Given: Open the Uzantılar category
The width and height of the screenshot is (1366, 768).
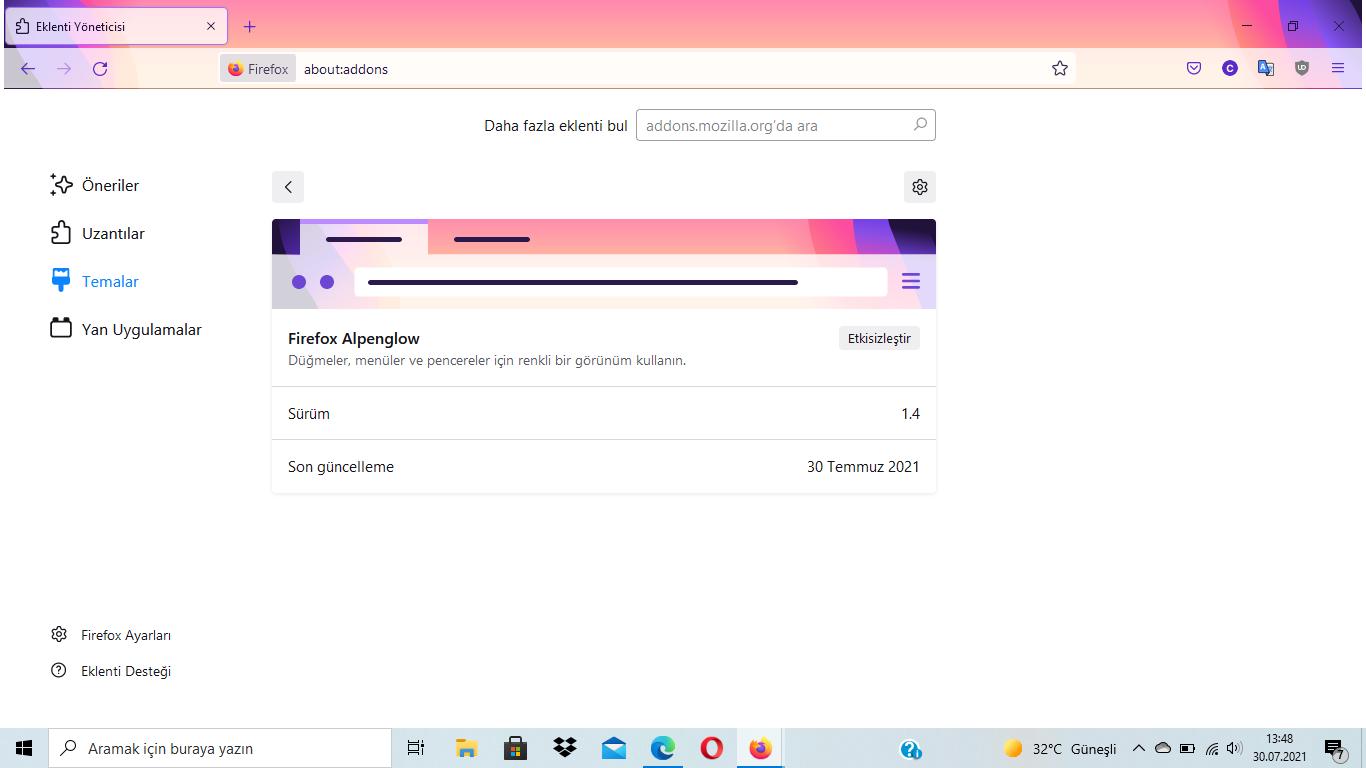Looking at the screenshot, I should pos(98,233).
